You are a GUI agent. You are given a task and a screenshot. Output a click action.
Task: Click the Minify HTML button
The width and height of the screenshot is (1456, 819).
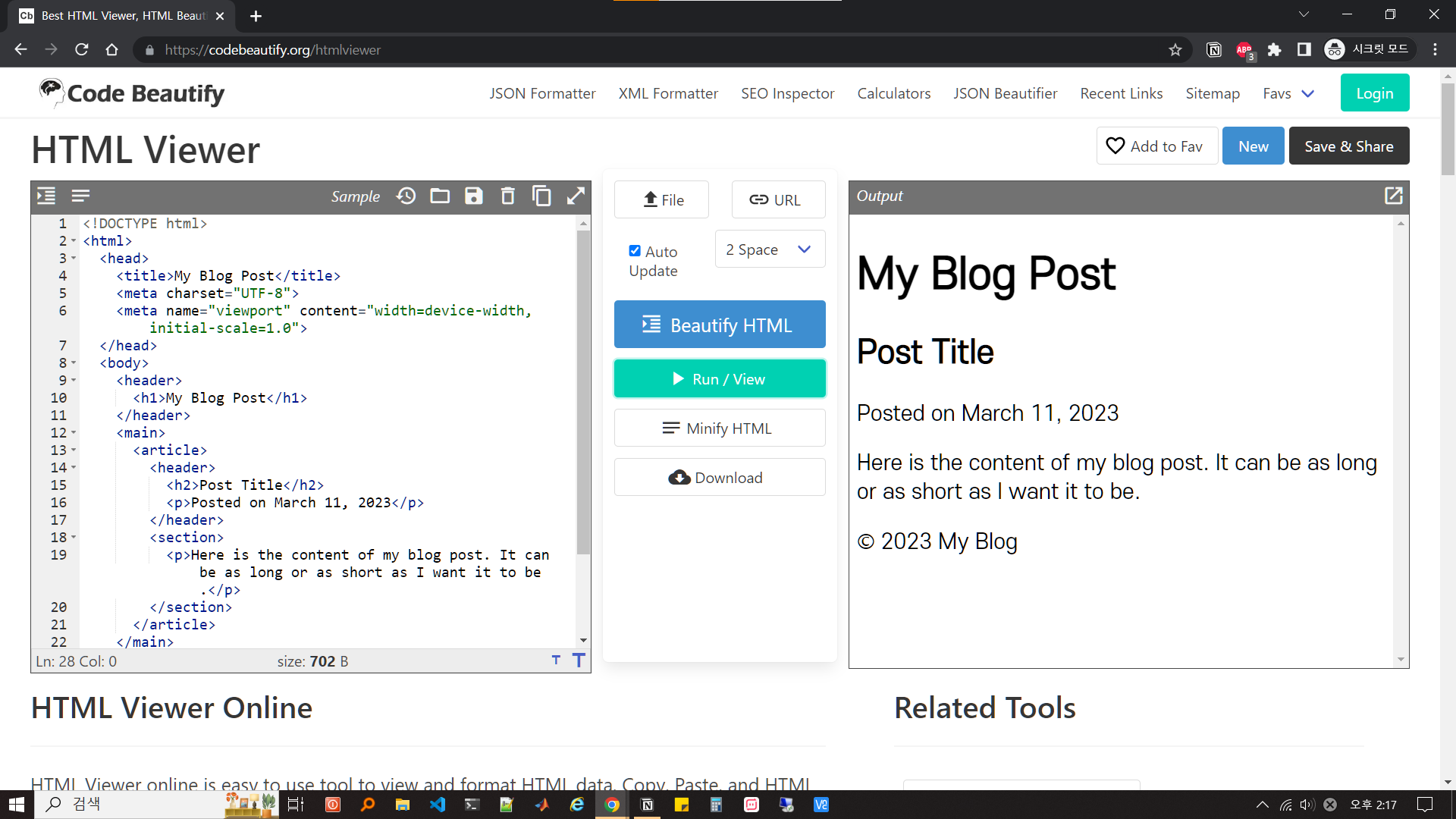(x=720, y=428)
